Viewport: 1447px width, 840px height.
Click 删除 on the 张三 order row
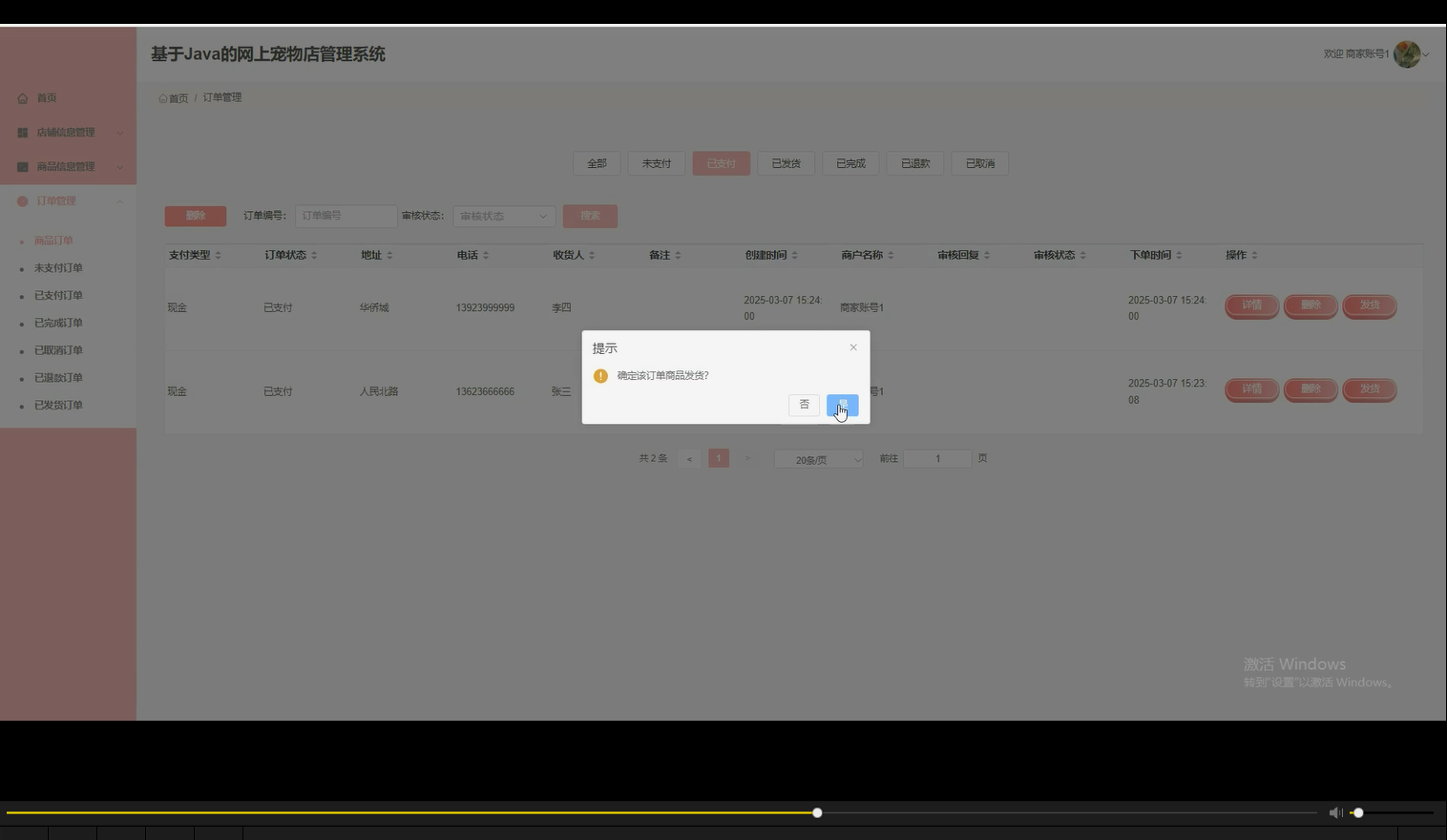pos(1311,388)
